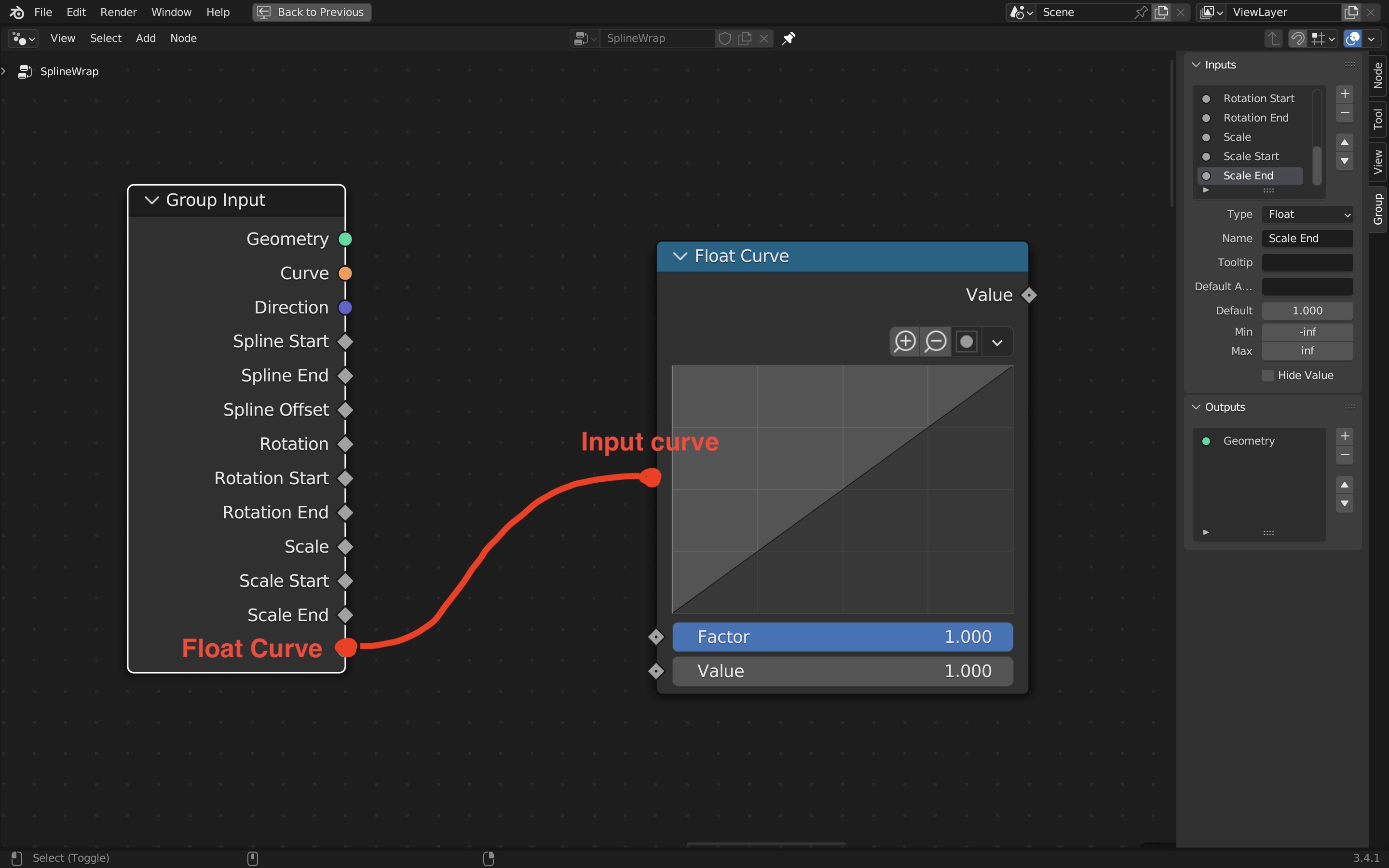Open the editor type selector icon
The image size is (1389, 868).
click(24, 39)
